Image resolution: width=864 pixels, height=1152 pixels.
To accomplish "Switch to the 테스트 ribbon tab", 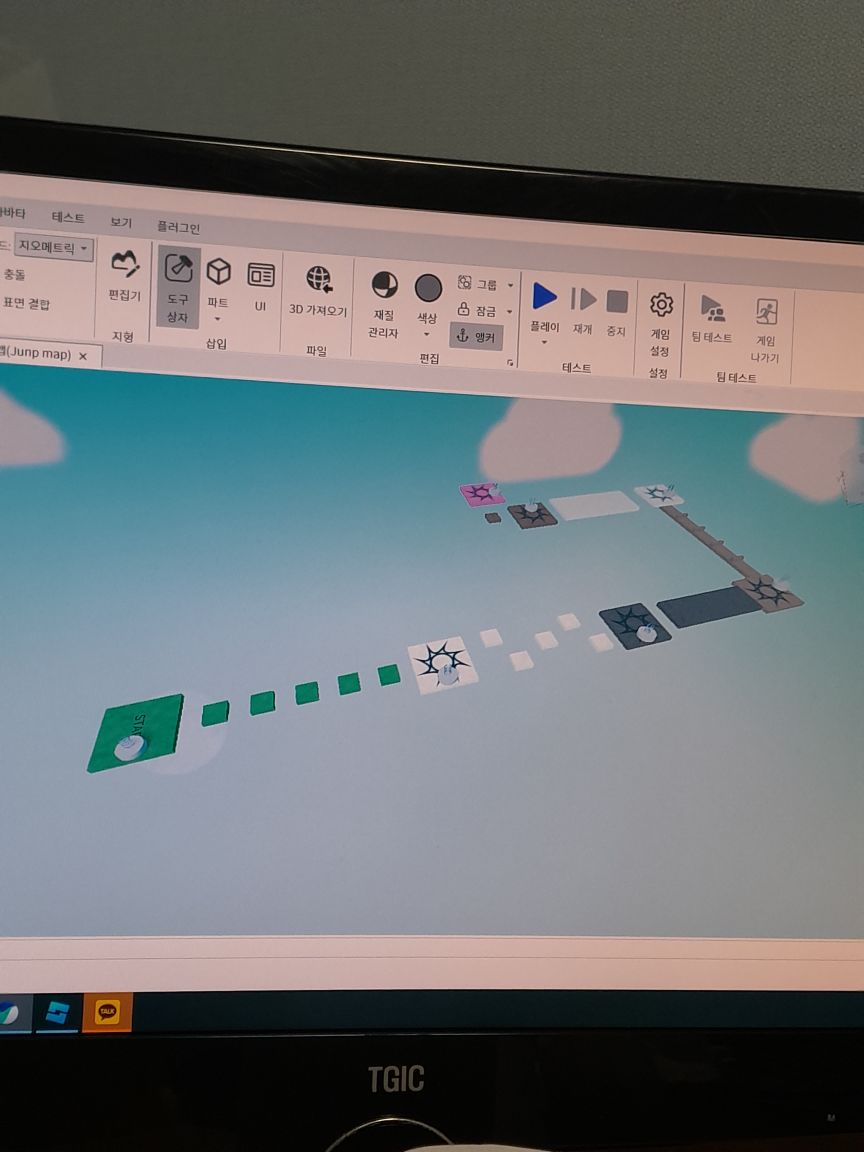I will pyautogui.click(x=68, y=217).
